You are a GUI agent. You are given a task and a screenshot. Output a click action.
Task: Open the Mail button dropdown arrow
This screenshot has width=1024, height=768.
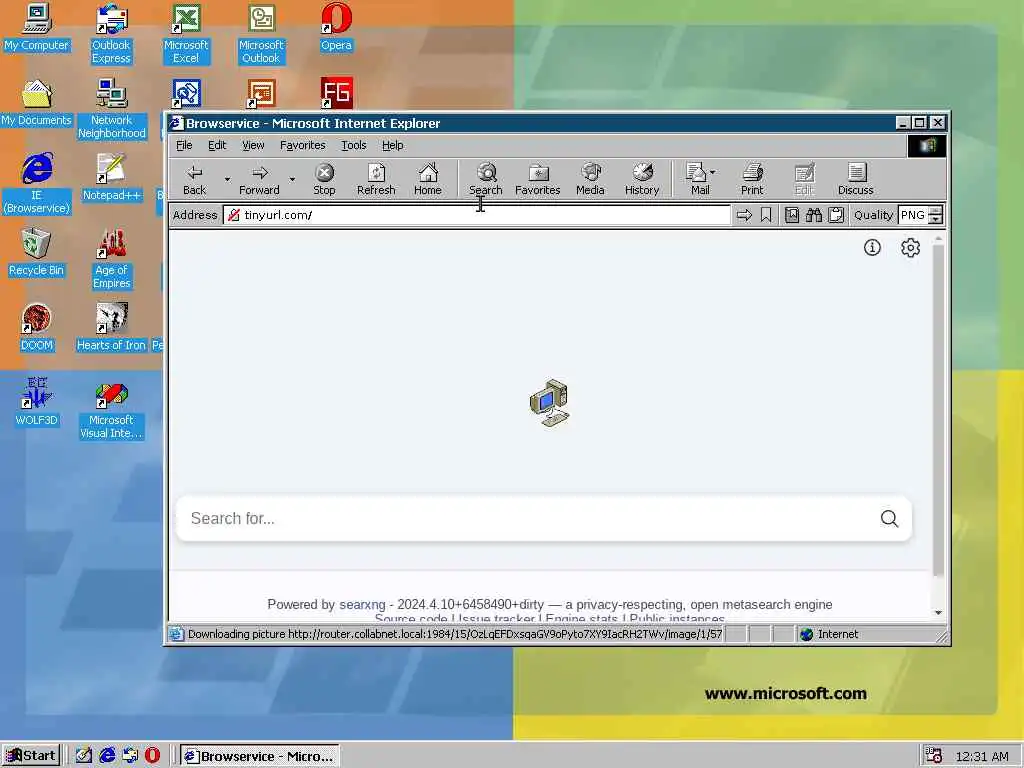point(712,172)
